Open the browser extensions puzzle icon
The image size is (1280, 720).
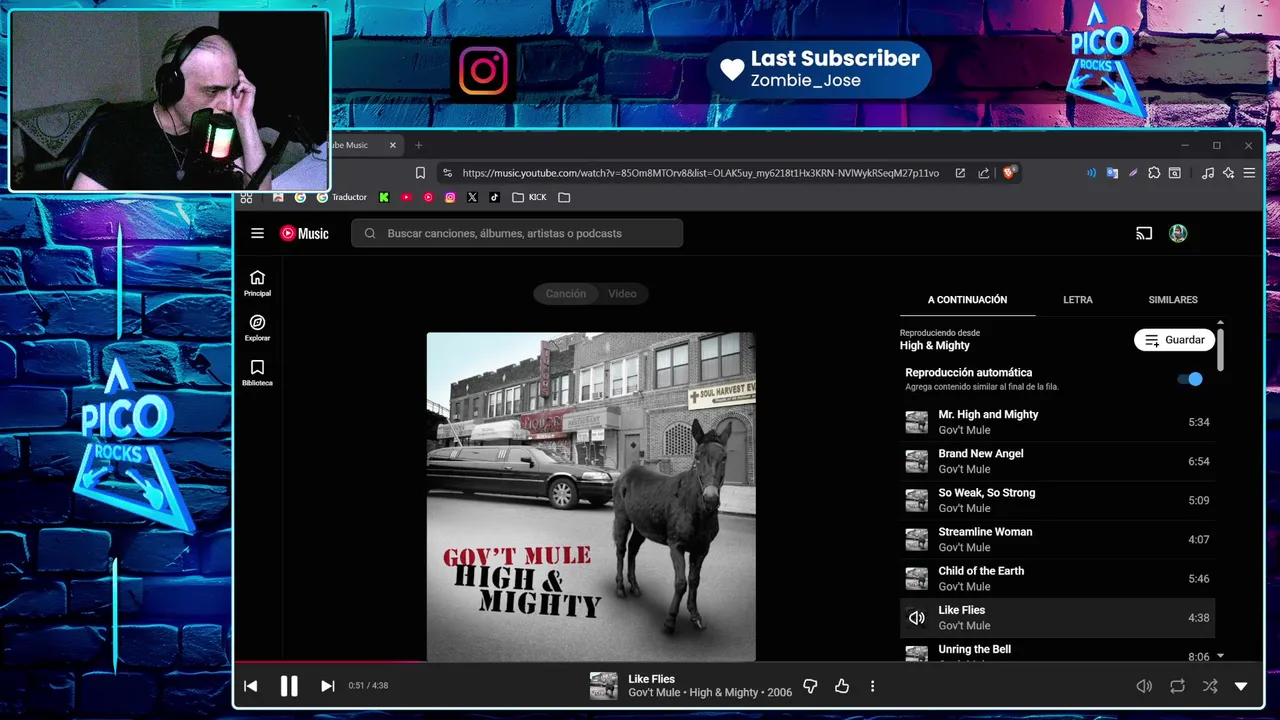coord(1154,173)
